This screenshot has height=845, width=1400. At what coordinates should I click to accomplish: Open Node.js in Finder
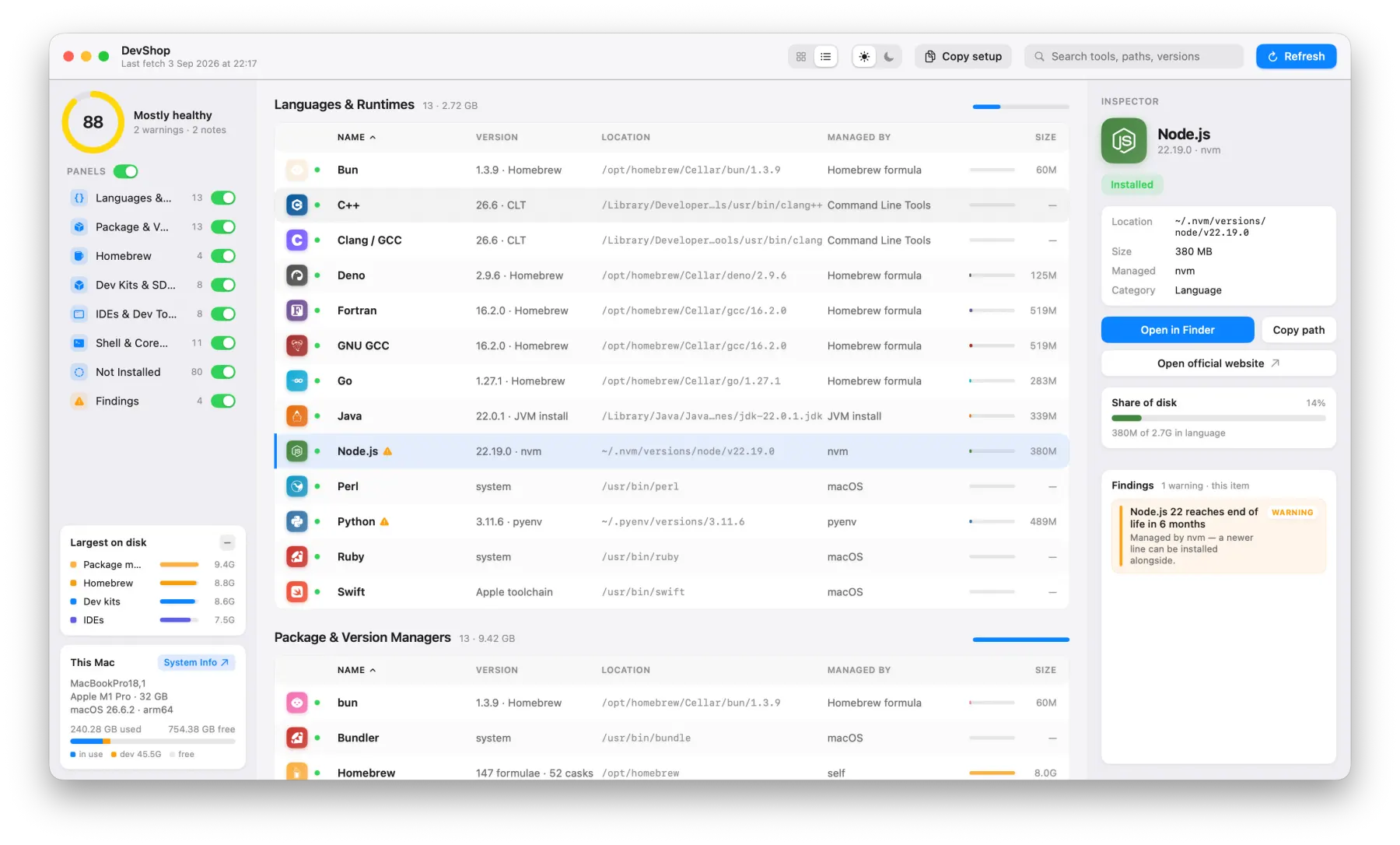coord(1177,330)
